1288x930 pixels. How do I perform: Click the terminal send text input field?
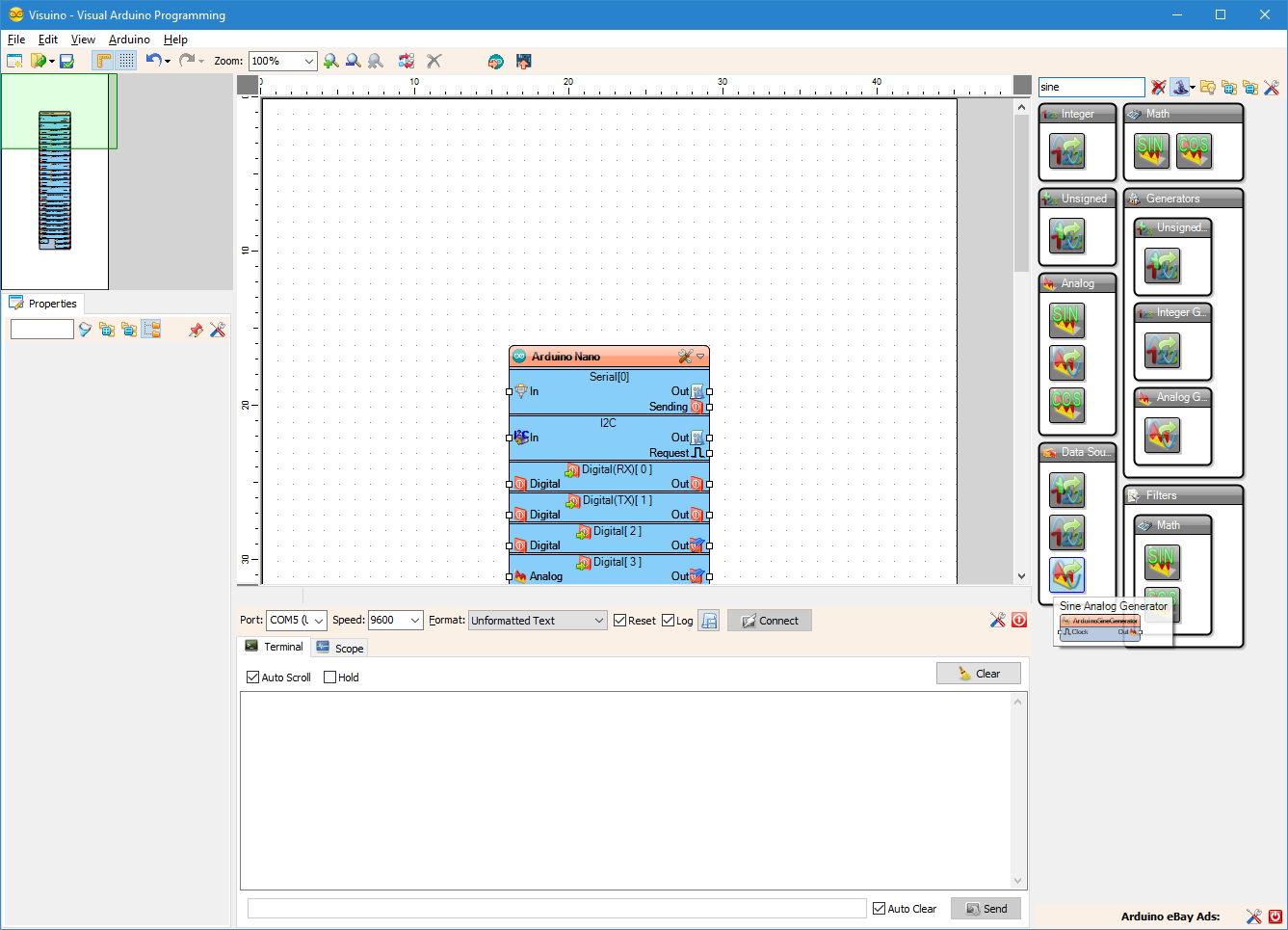(x=557, y=909)
